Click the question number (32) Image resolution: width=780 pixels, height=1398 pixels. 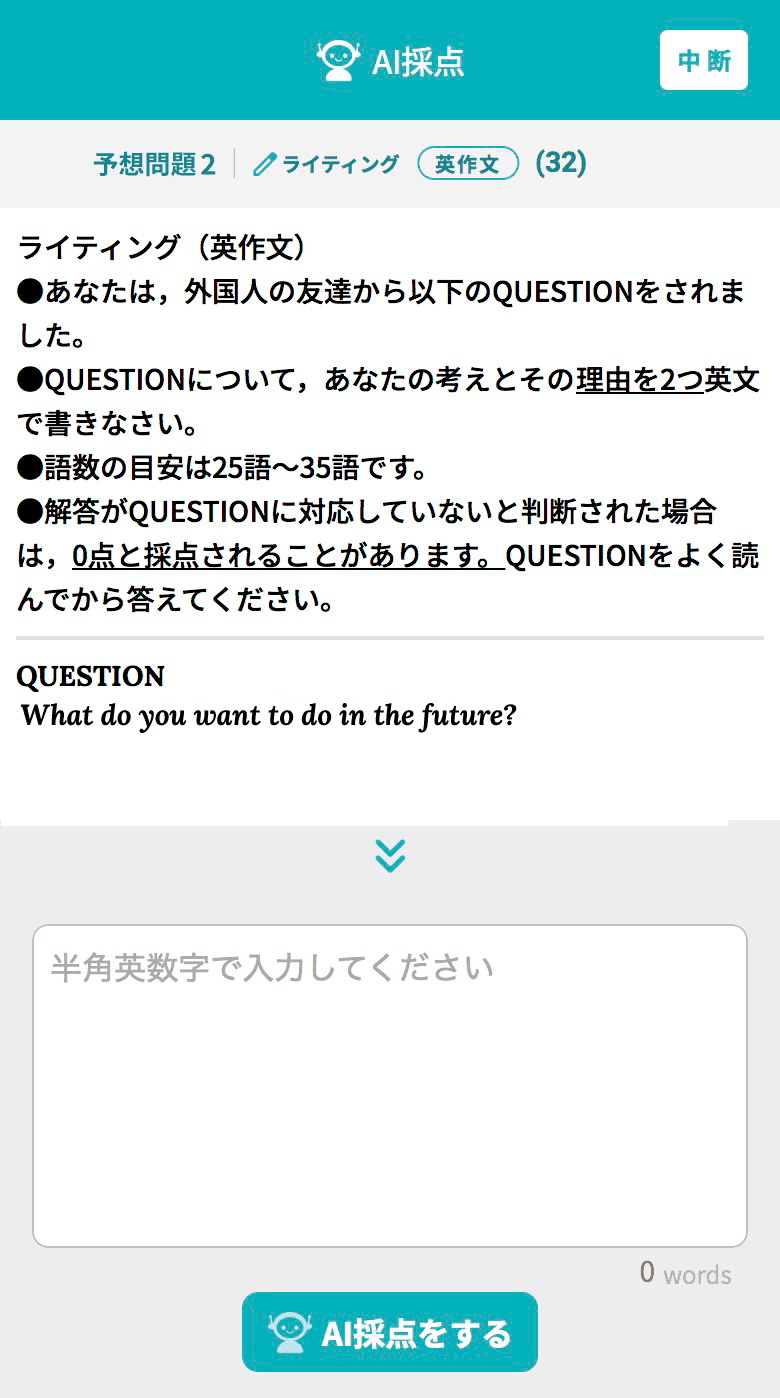coord(561,162)
